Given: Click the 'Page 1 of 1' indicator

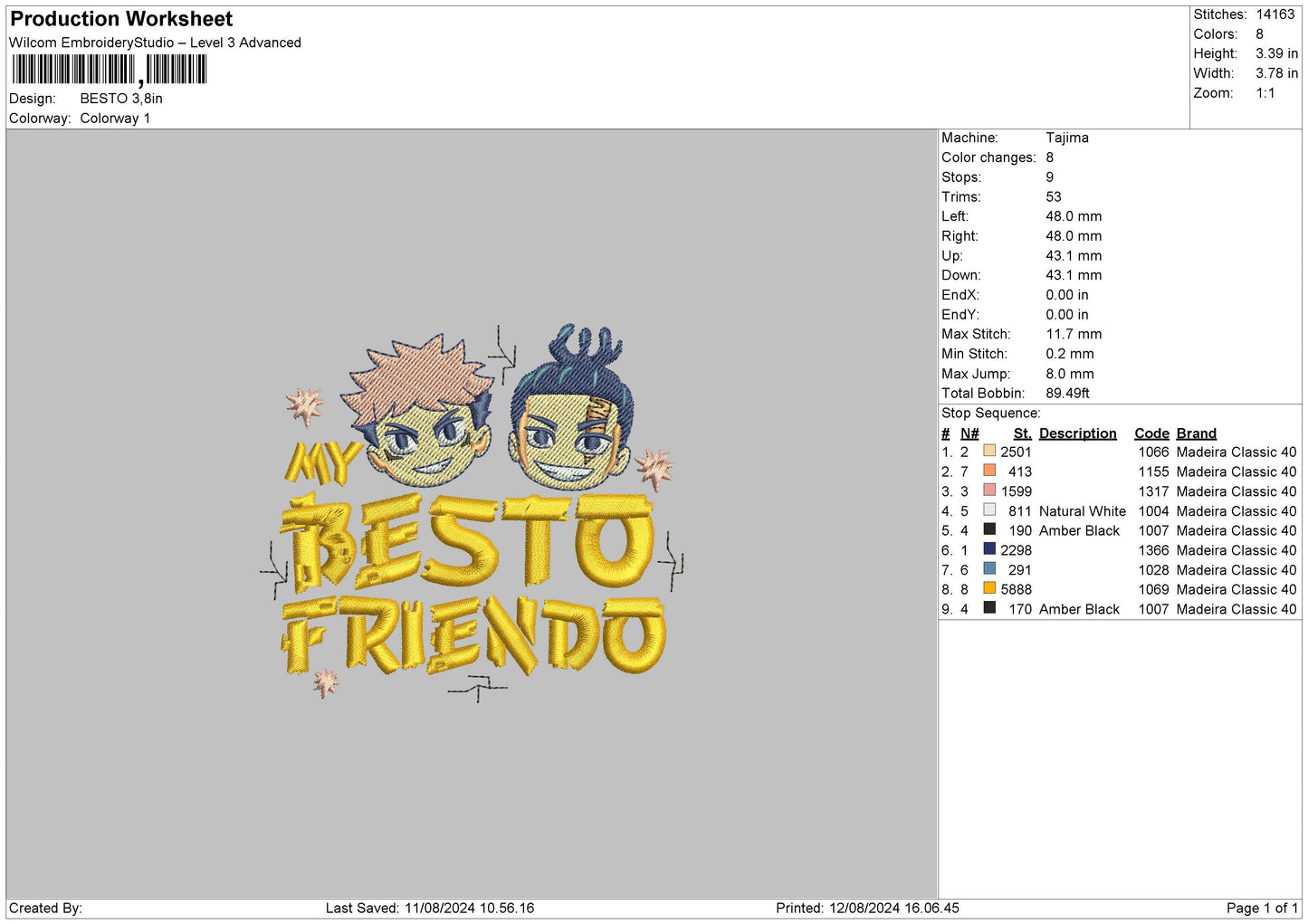Looking at the screenshot, I should point(1262,908).
